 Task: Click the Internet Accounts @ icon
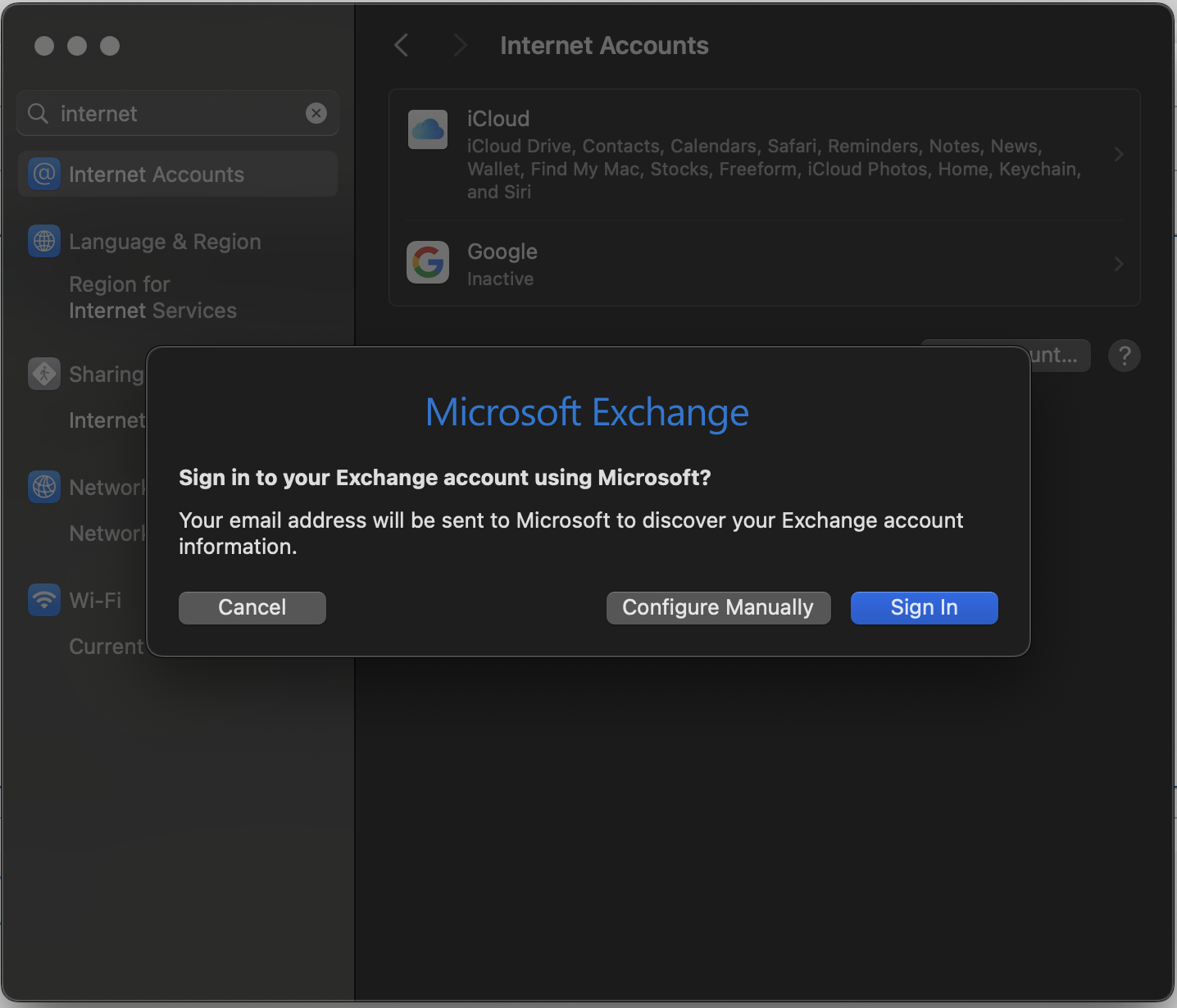pyautogui.click(x=44, y=174)
